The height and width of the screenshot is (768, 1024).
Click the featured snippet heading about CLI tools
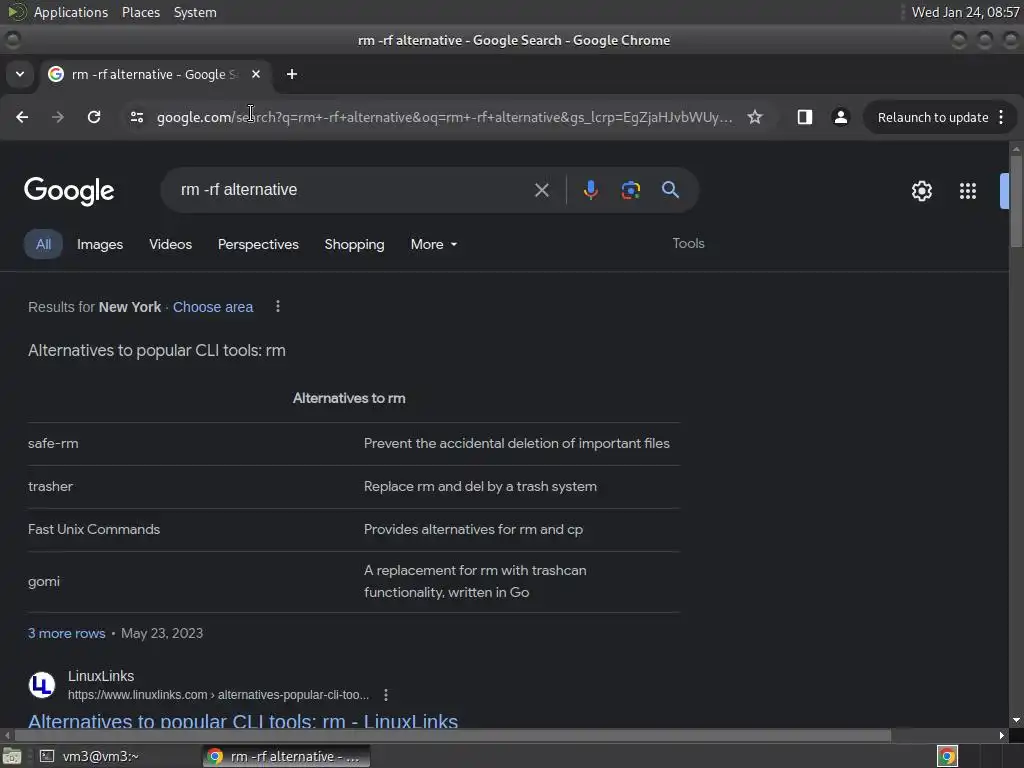(157, 351)
